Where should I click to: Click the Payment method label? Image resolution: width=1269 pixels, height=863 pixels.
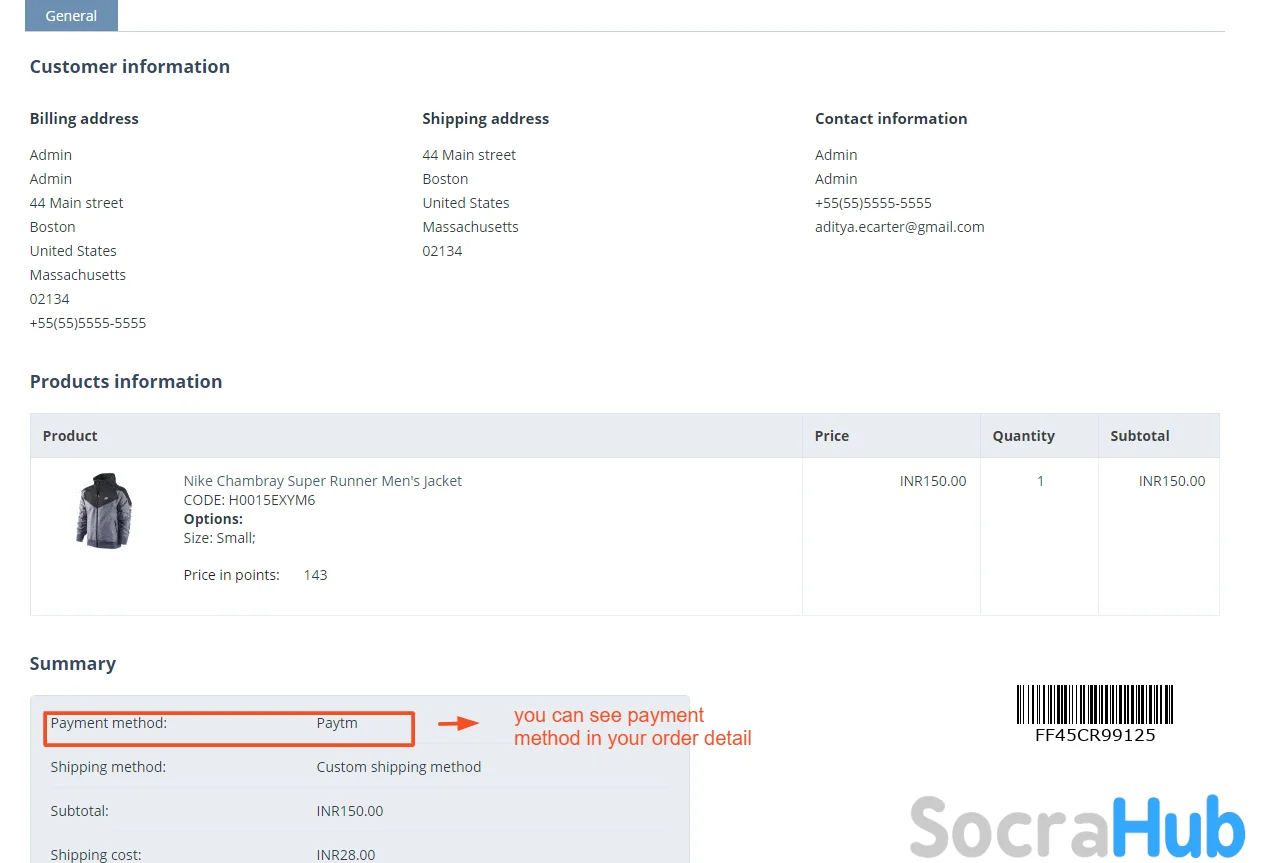coord(108,723)
